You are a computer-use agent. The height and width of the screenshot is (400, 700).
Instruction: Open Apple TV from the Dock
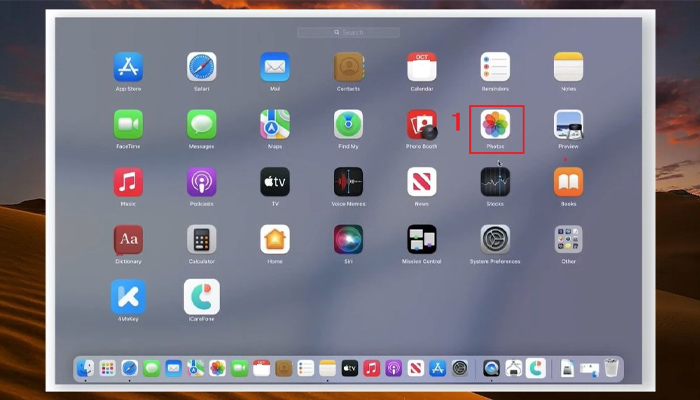(x=350, y=368)
